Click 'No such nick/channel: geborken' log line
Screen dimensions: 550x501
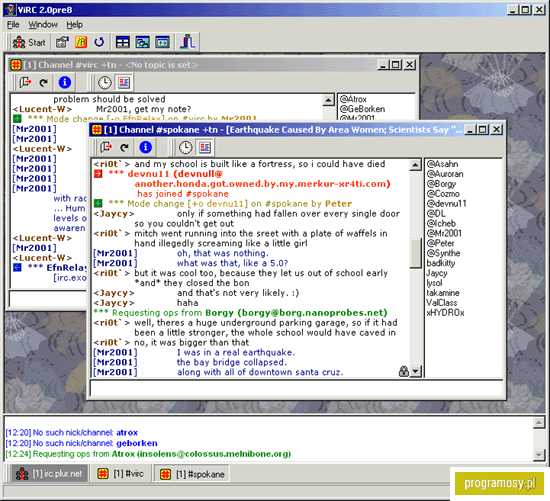81,443
